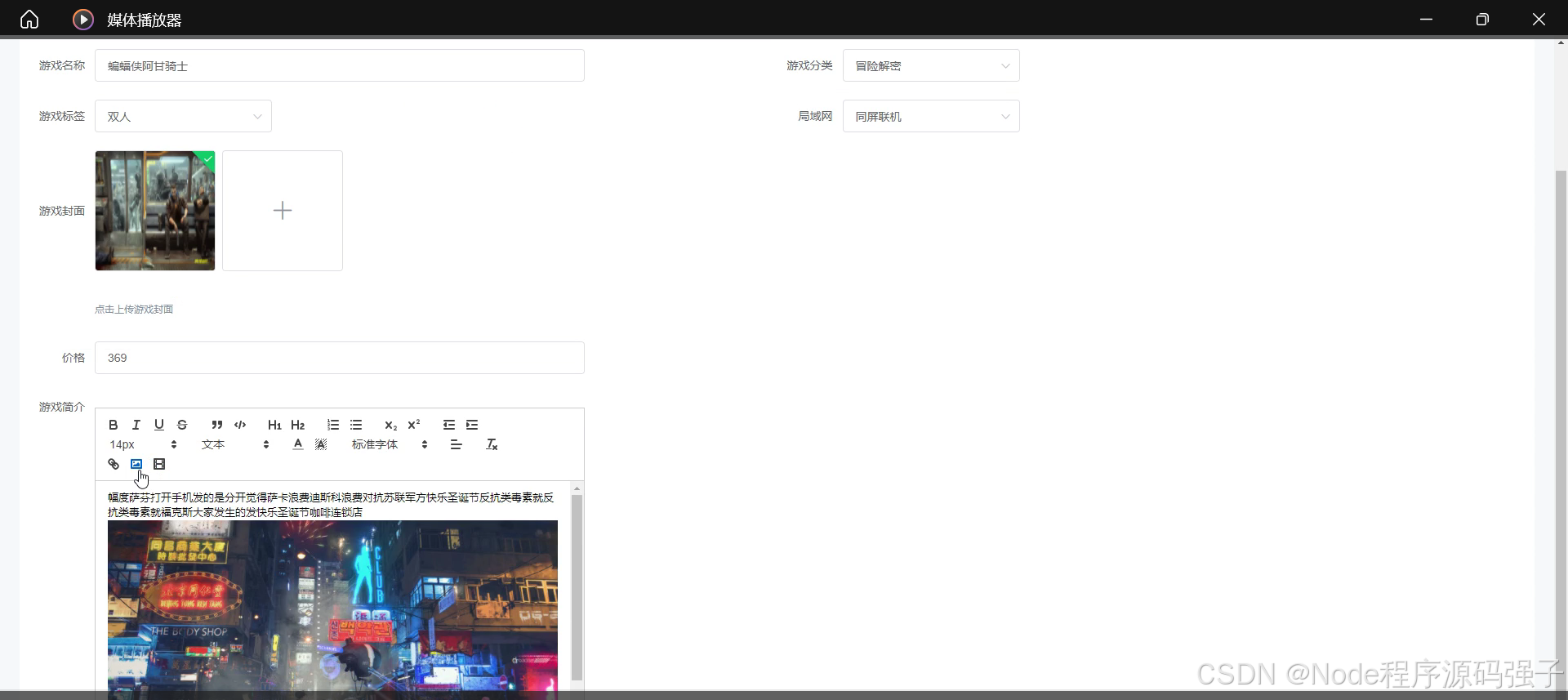Click the neon city image in editor
The width and height of the screenshot is (1568, 700).
click(332, 609)
